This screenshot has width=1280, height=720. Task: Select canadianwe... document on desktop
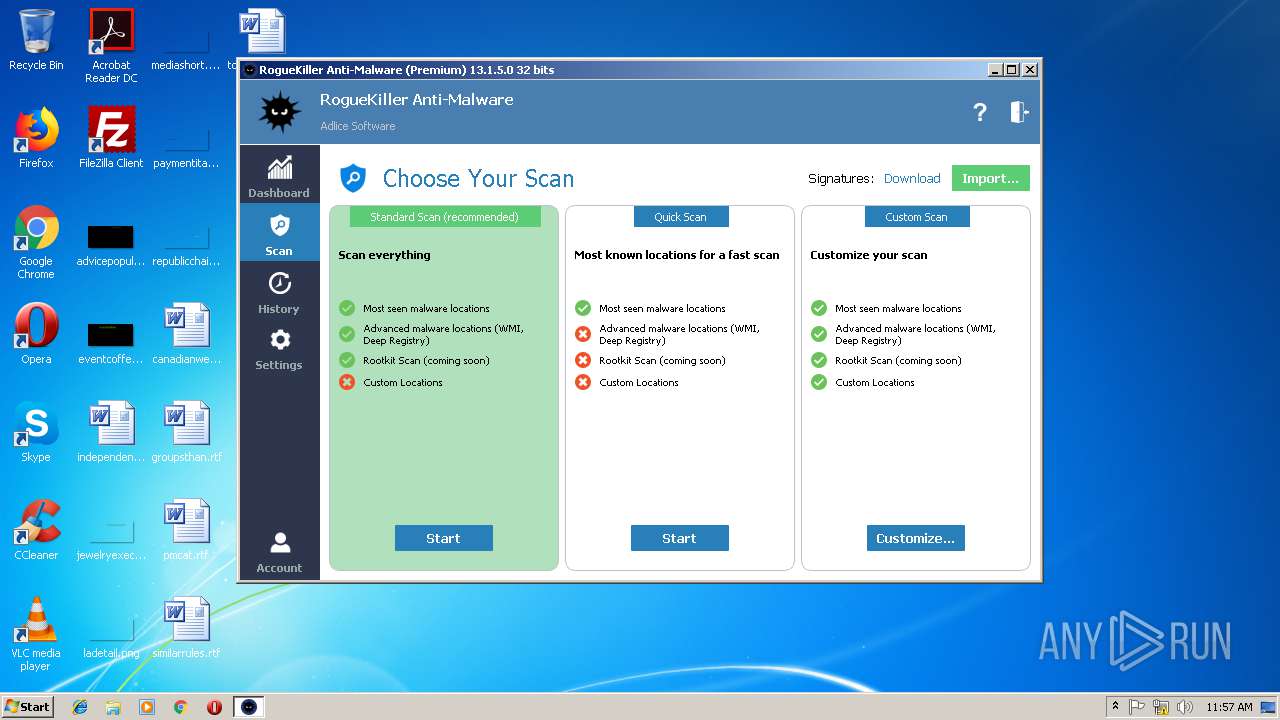click(186, 334)
